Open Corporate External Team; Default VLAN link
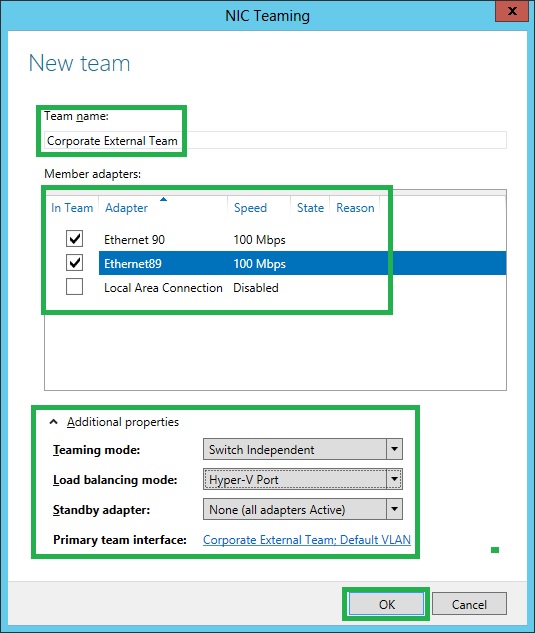The width and height of the screenshot is (535, 633). click(307, 540)
